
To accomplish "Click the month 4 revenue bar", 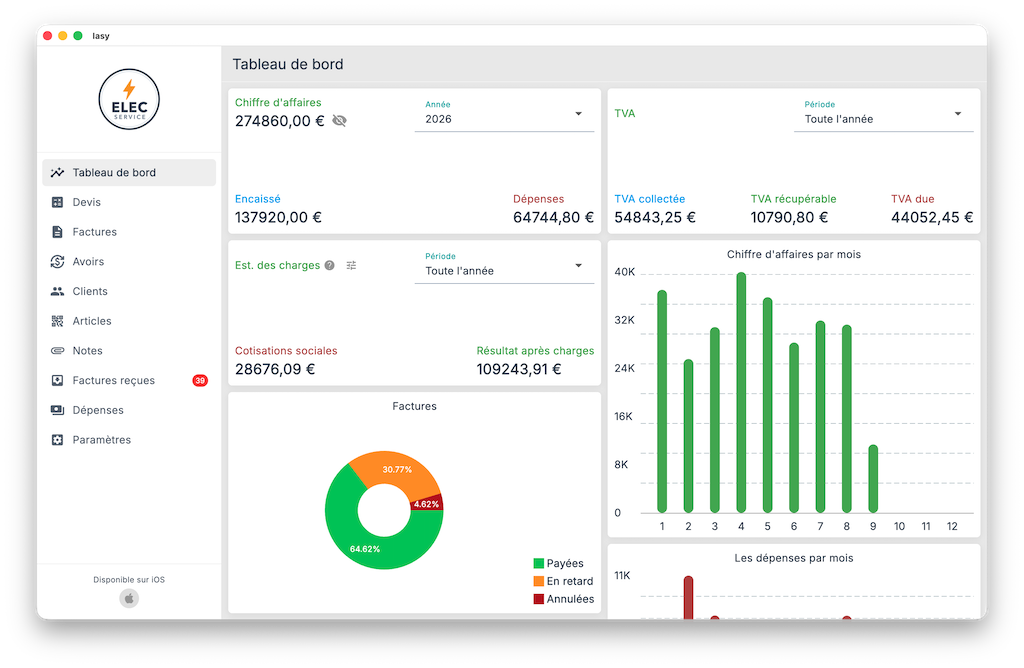I will click(741, 392).
